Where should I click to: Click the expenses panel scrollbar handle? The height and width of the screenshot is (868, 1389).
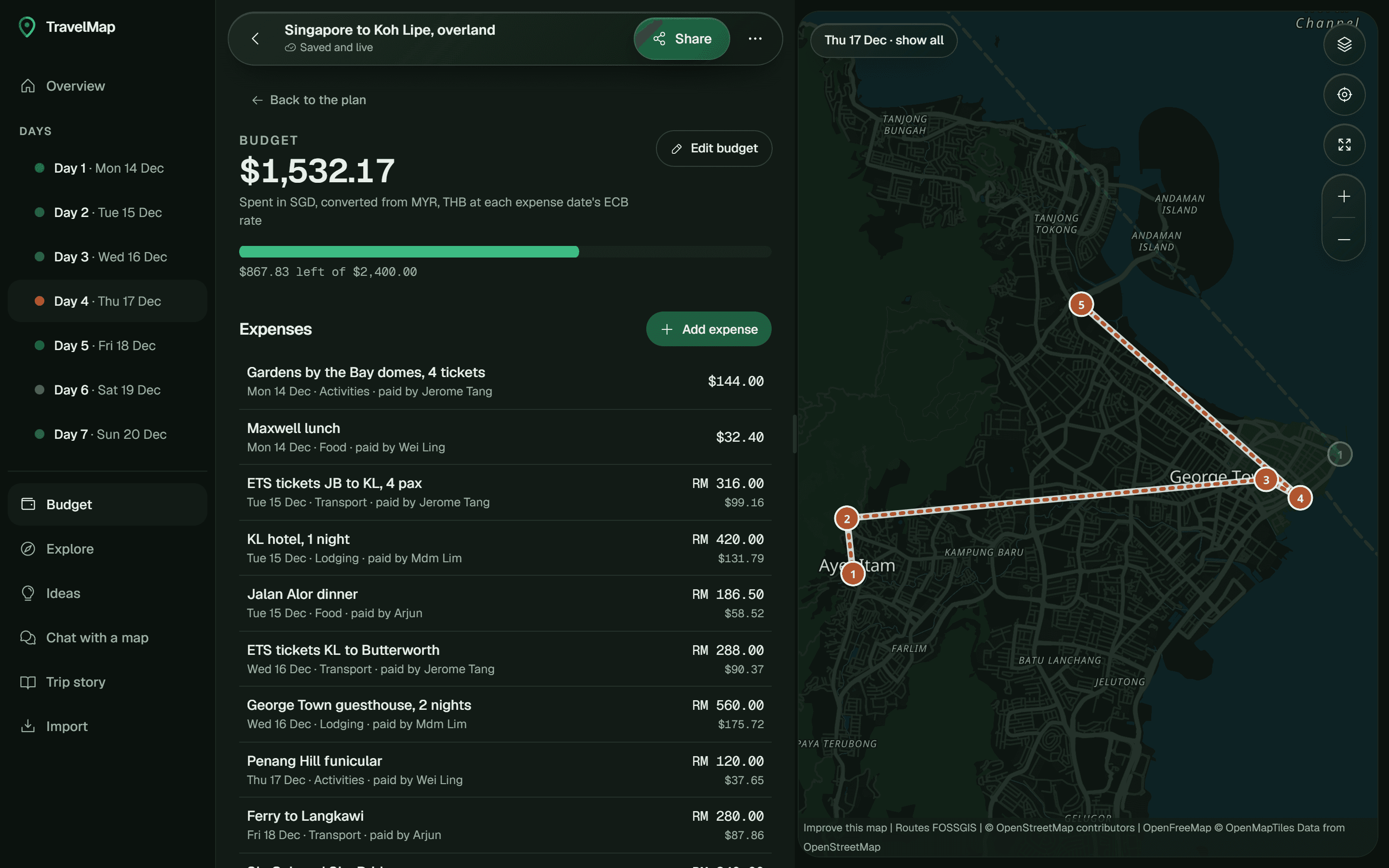point(794,434)
